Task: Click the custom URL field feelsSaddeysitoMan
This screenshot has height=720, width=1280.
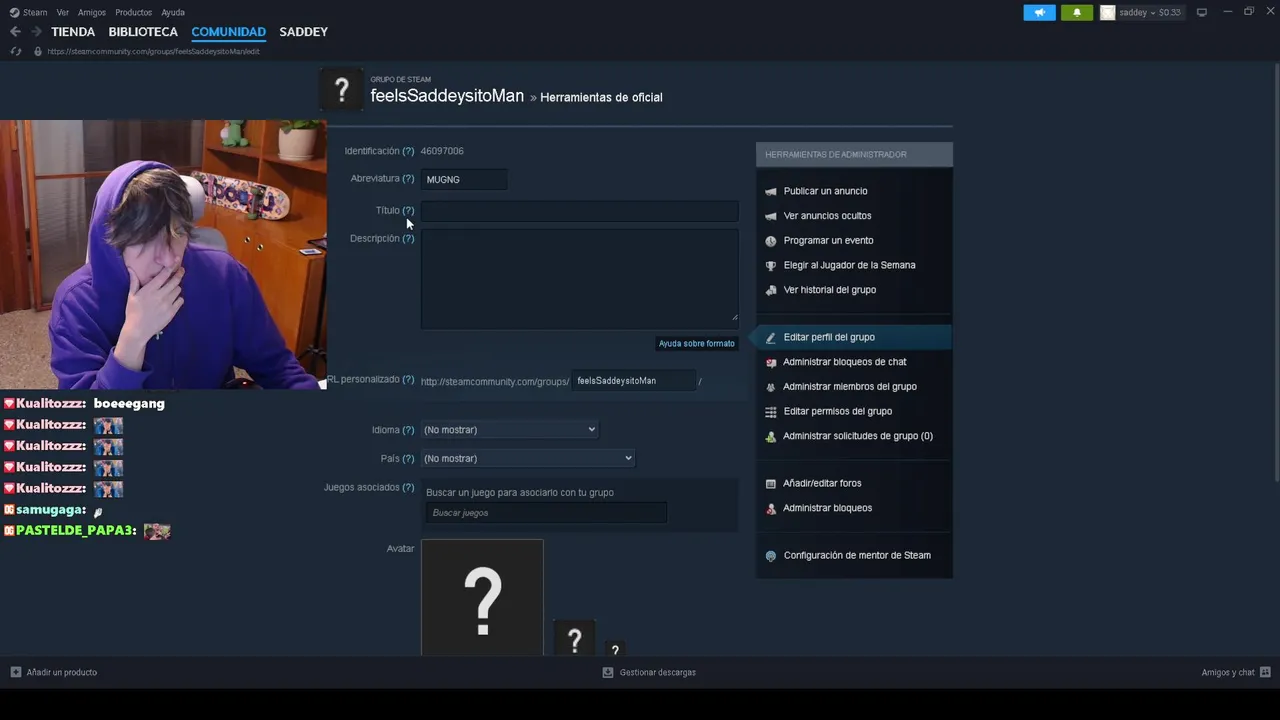Action: coord(634,381)
